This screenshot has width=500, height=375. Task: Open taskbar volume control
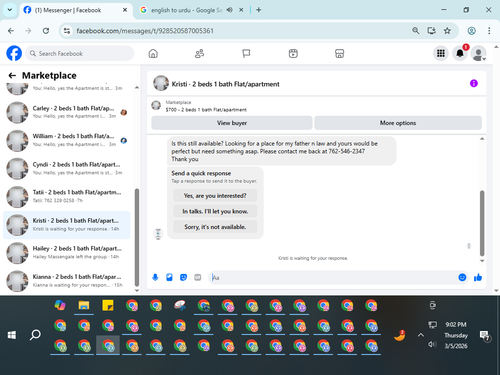[x=432, y=344]
